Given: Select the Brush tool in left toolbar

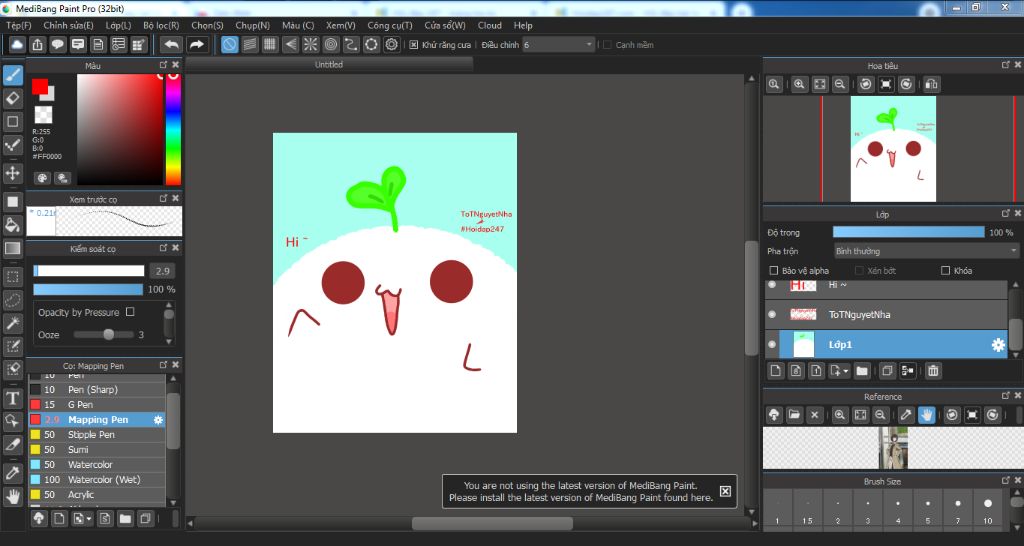Looking at the screenshot, I should [x=12, y=76].
